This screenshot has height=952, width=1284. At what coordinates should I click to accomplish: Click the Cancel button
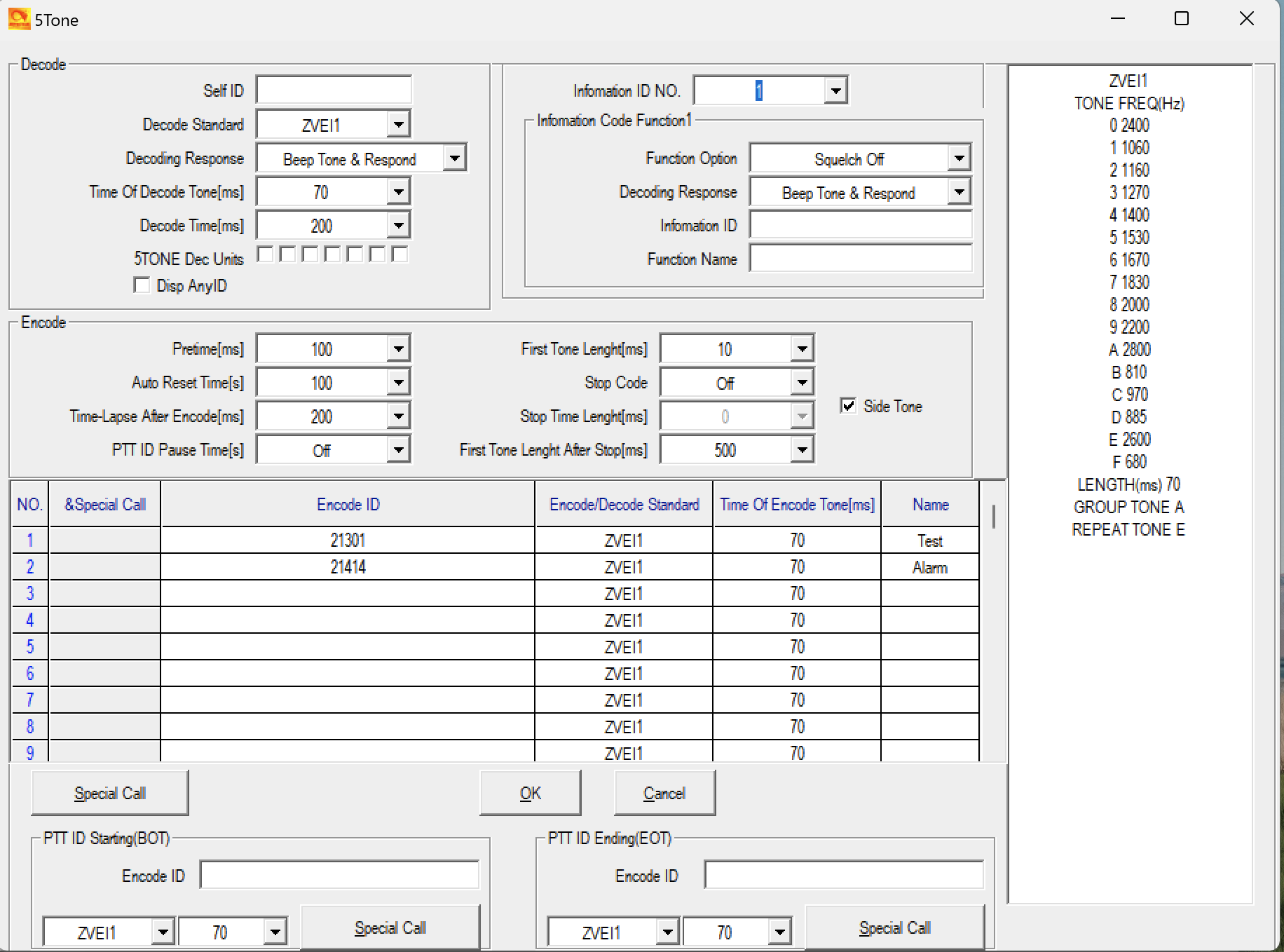pos(664,793)
